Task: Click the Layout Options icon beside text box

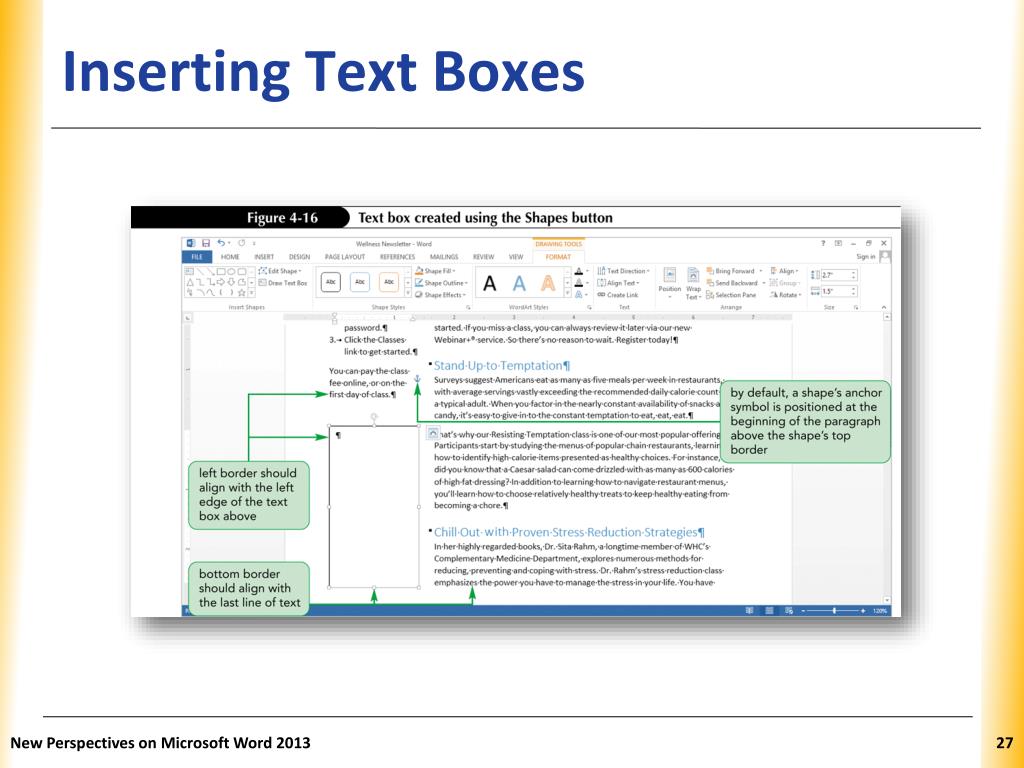Action: point(432,433)
